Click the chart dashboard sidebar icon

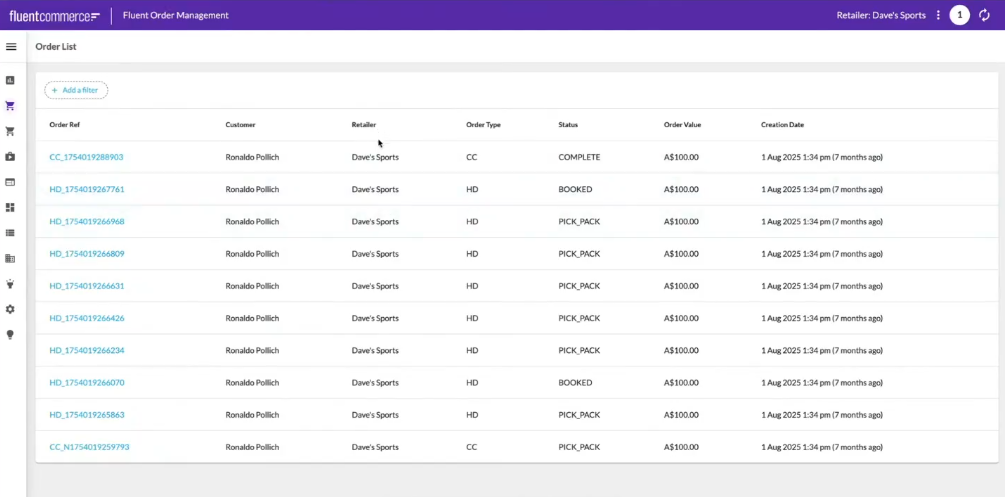click(11, 80)
